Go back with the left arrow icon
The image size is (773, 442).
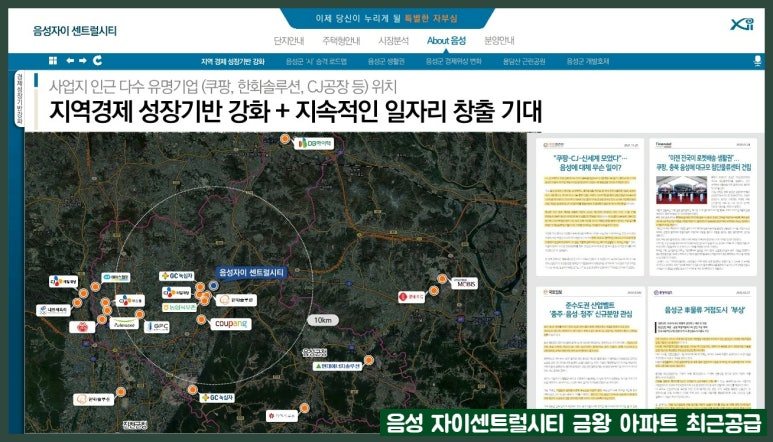pyautogui.click(x=70, y=61)
